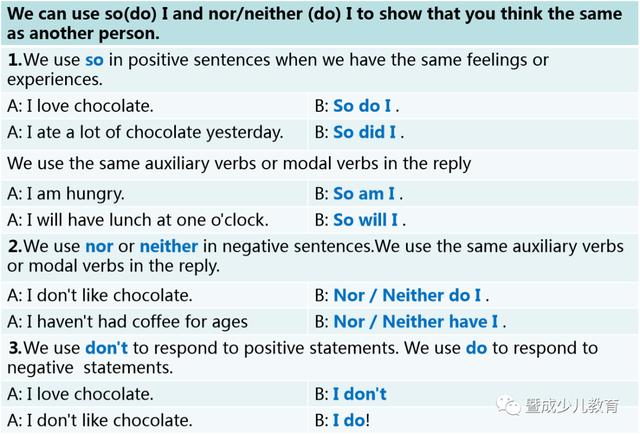Click the header row about so(do) I
Image resolution: width=640 pixels, height=434 pixels.
[x=320, y=23]
